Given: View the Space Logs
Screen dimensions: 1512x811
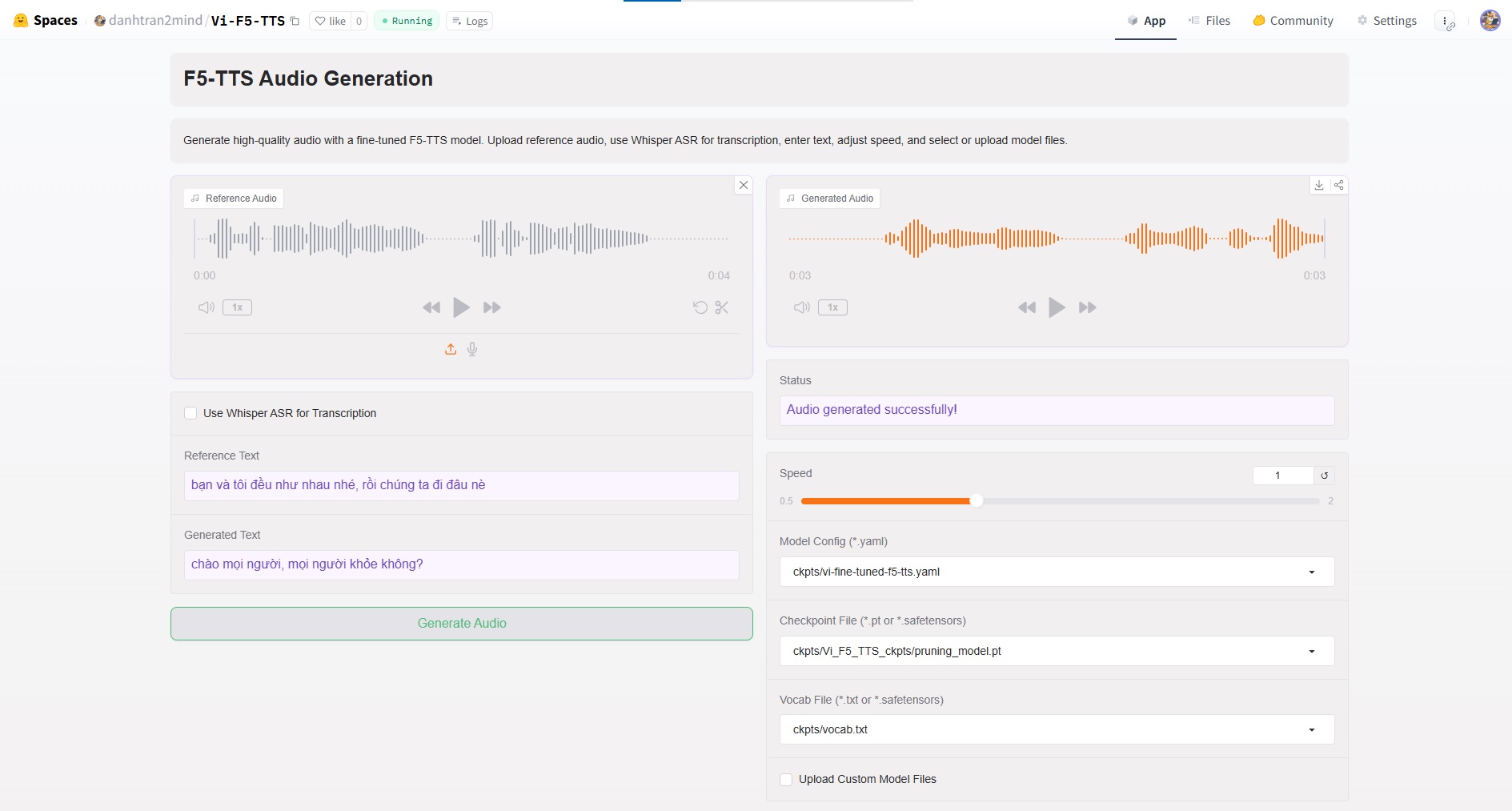Looking at the screenshot, I should (x=469, y=21).
